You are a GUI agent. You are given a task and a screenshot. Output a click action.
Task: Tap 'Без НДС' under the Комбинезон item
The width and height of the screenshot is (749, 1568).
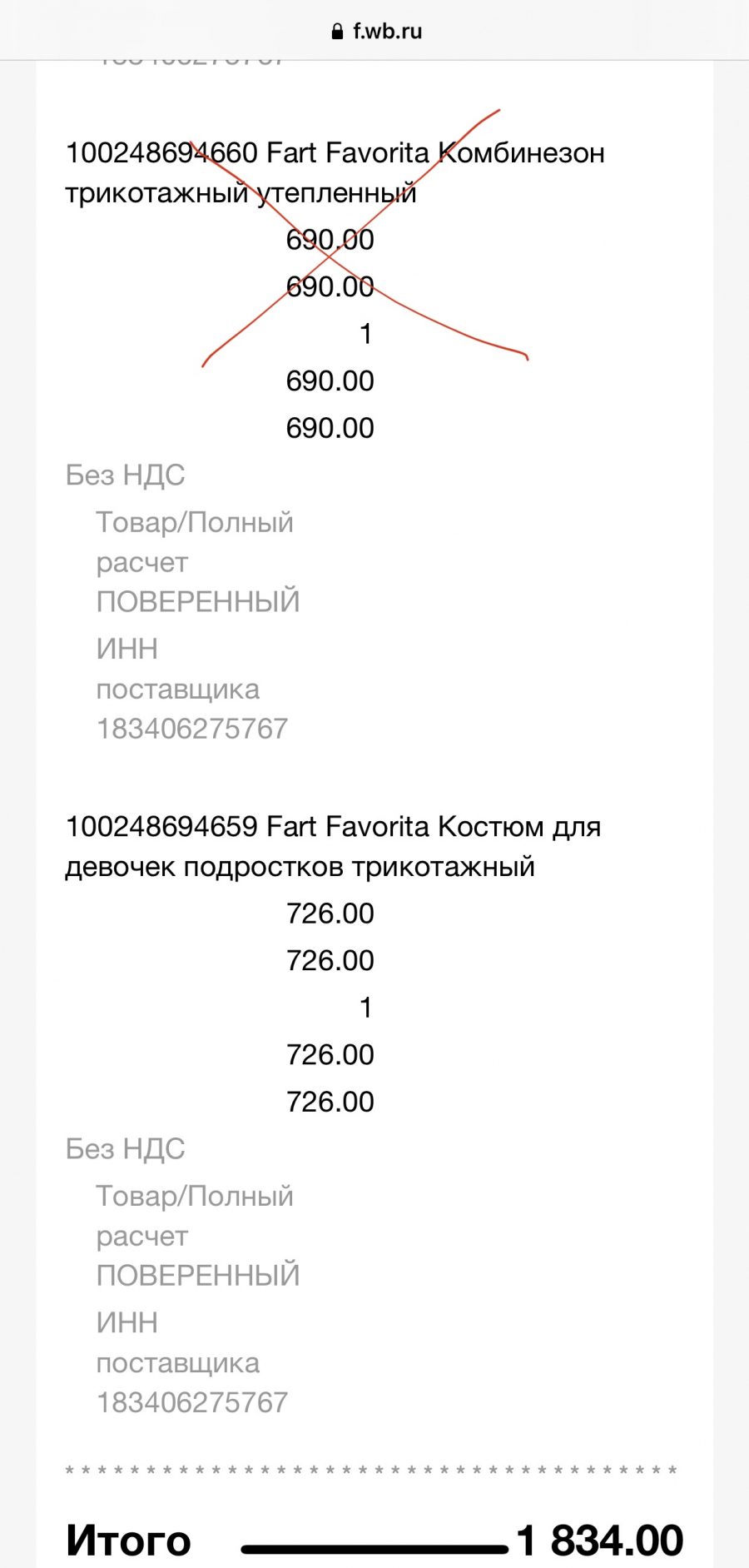tap(125, 475)
